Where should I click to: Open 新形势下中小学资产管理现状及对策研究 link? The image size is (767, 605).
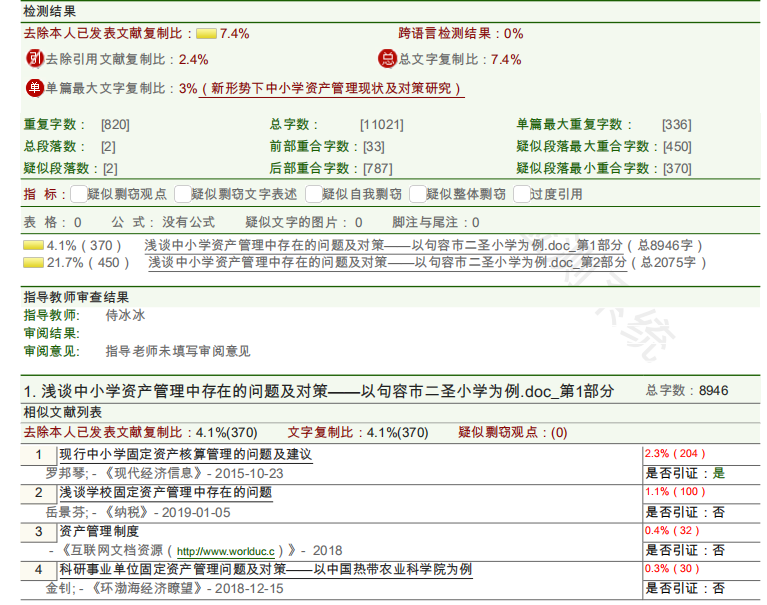336,88
